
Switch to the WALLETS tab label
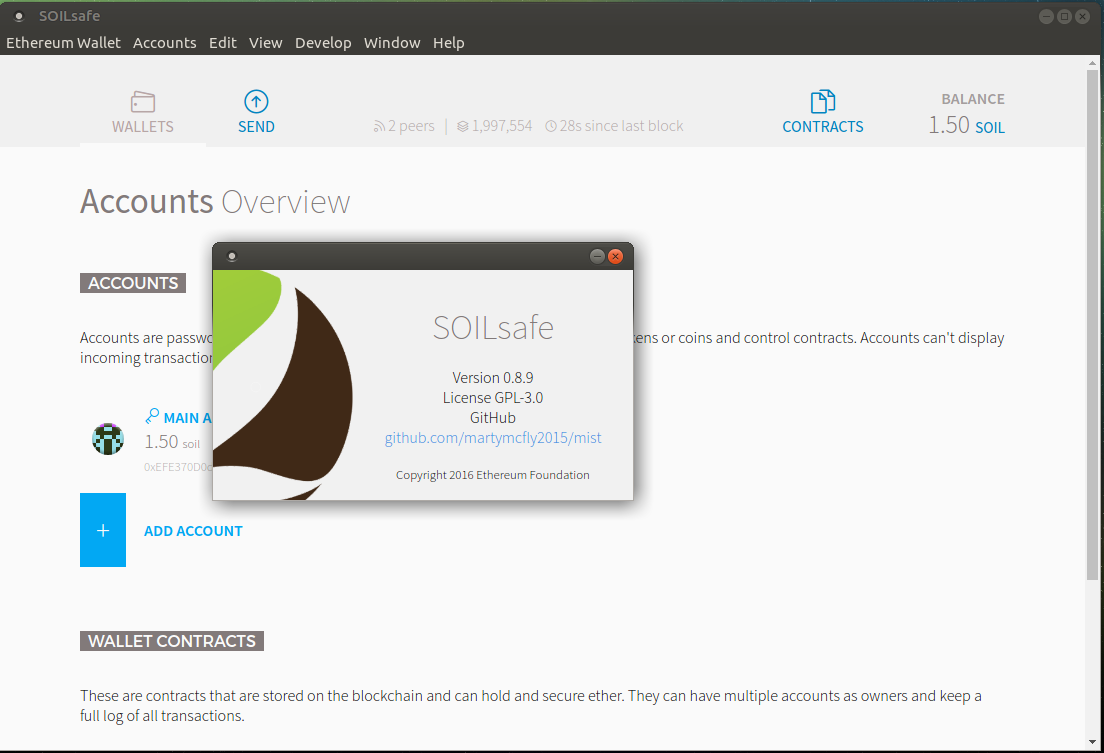[143, 127]
